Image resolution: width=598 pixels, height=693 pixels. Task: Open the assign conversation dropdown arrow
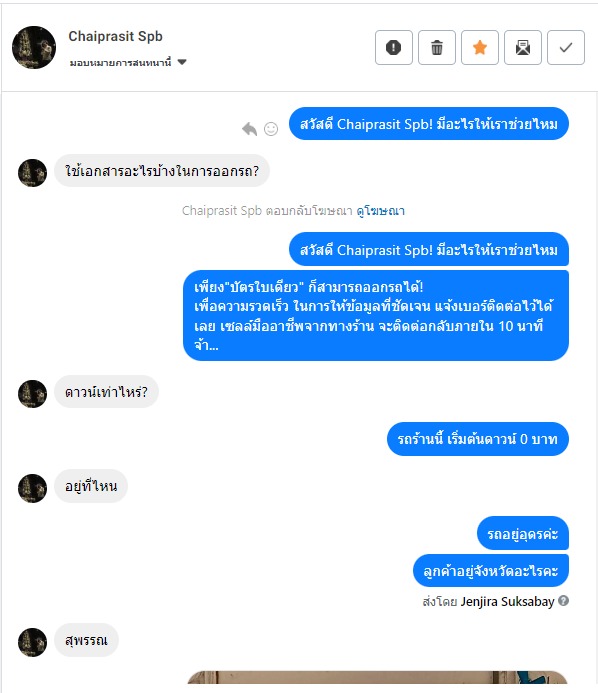pyautogui.click(x=182, y=62)
